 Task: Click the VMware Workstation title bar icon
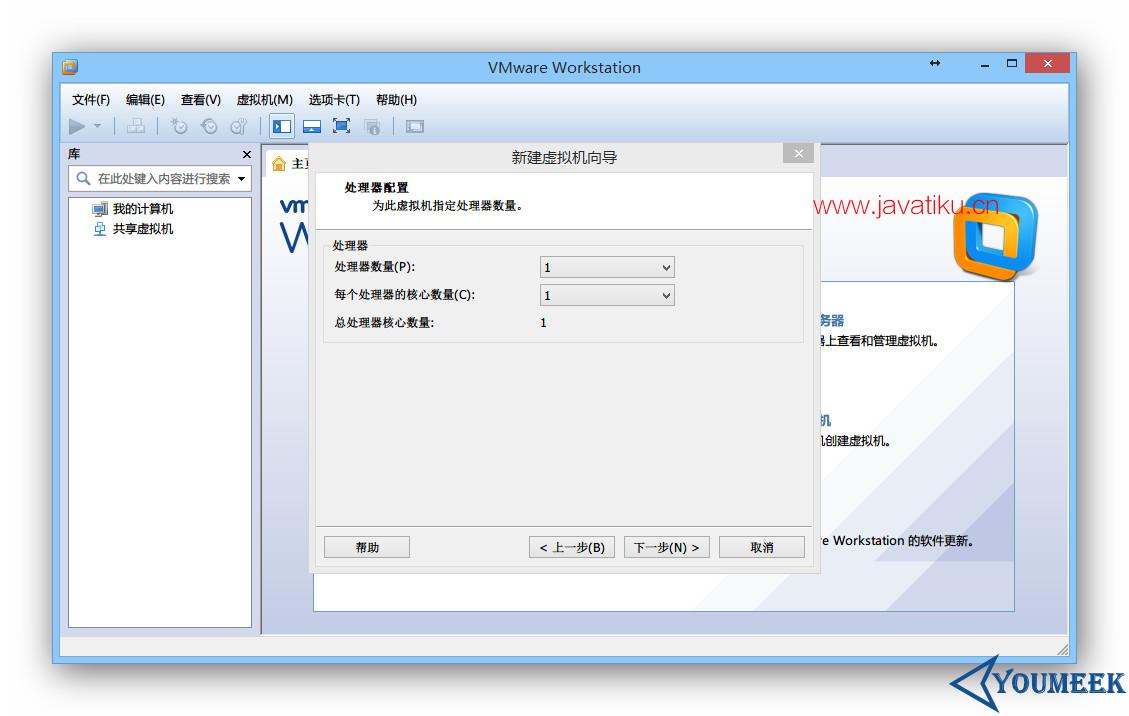click(70, 67)
